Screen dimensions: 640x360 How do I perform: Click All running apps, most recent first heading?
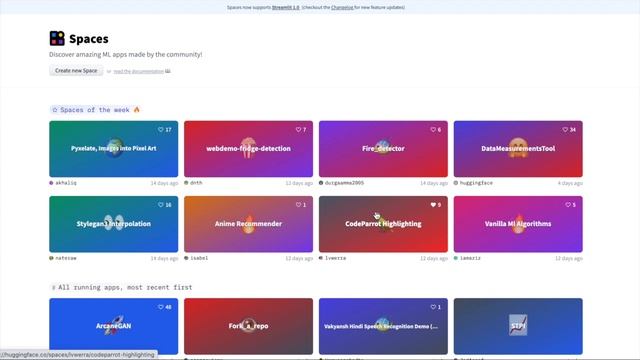pos(125,287)
